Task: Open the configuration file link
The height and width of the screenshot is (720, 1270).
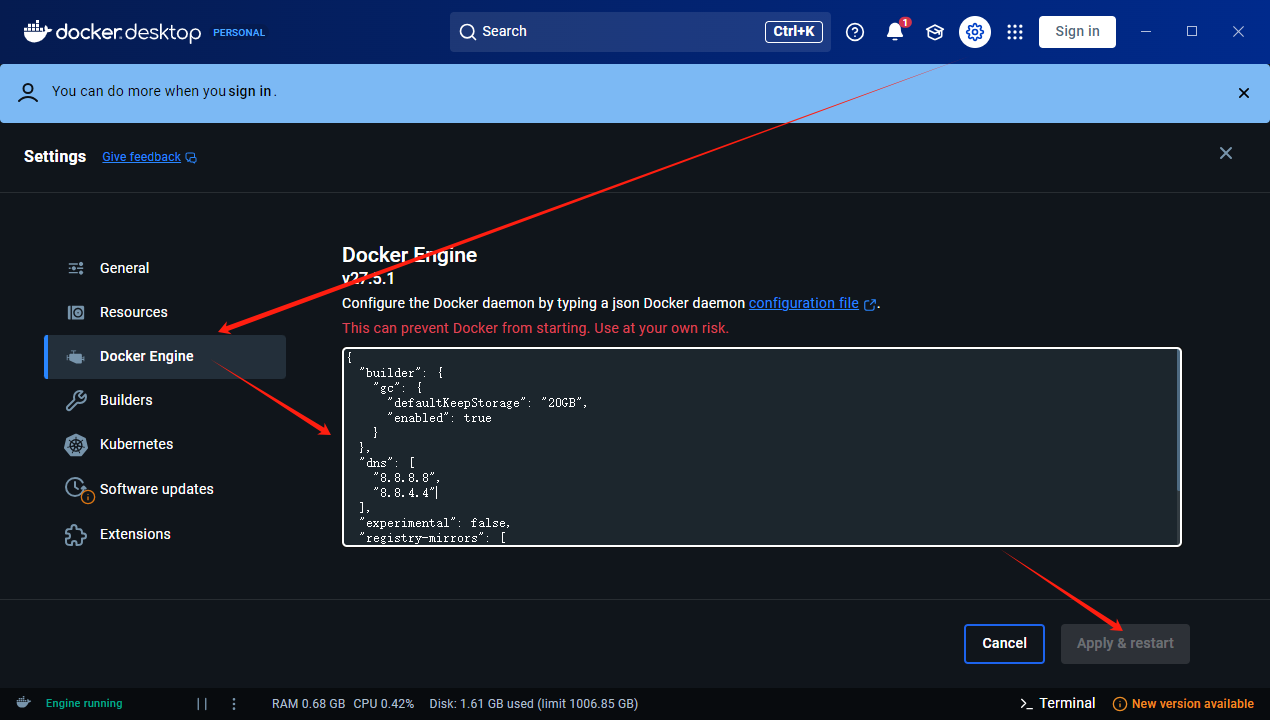Action: pyautogui.click(x=804, y=303)
